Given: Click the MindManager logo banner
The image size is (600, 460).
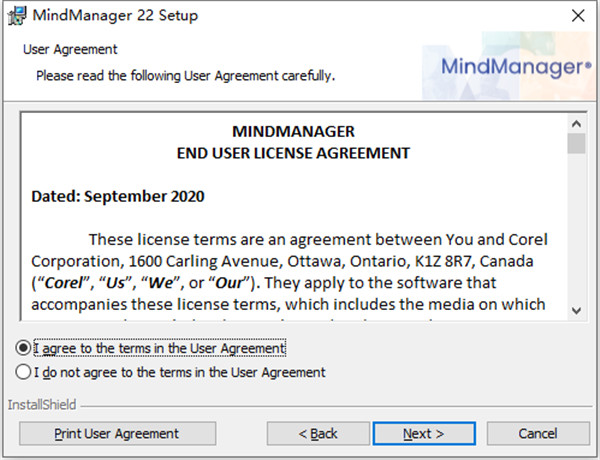Looking at the screenshot, I should pos(509,66).
